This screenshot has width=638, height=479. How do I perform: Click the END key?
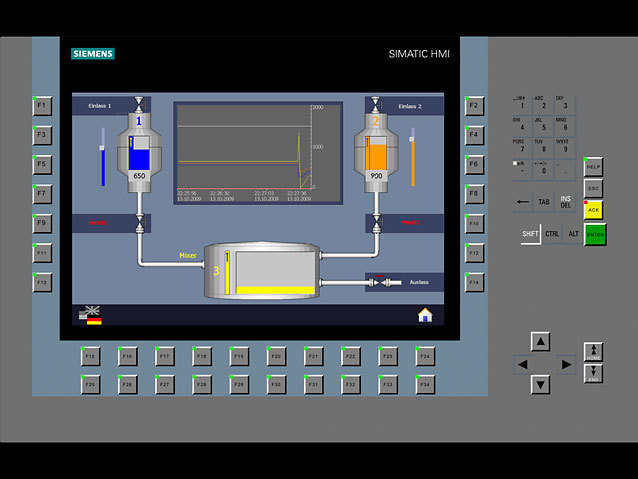tap(593, 373)
